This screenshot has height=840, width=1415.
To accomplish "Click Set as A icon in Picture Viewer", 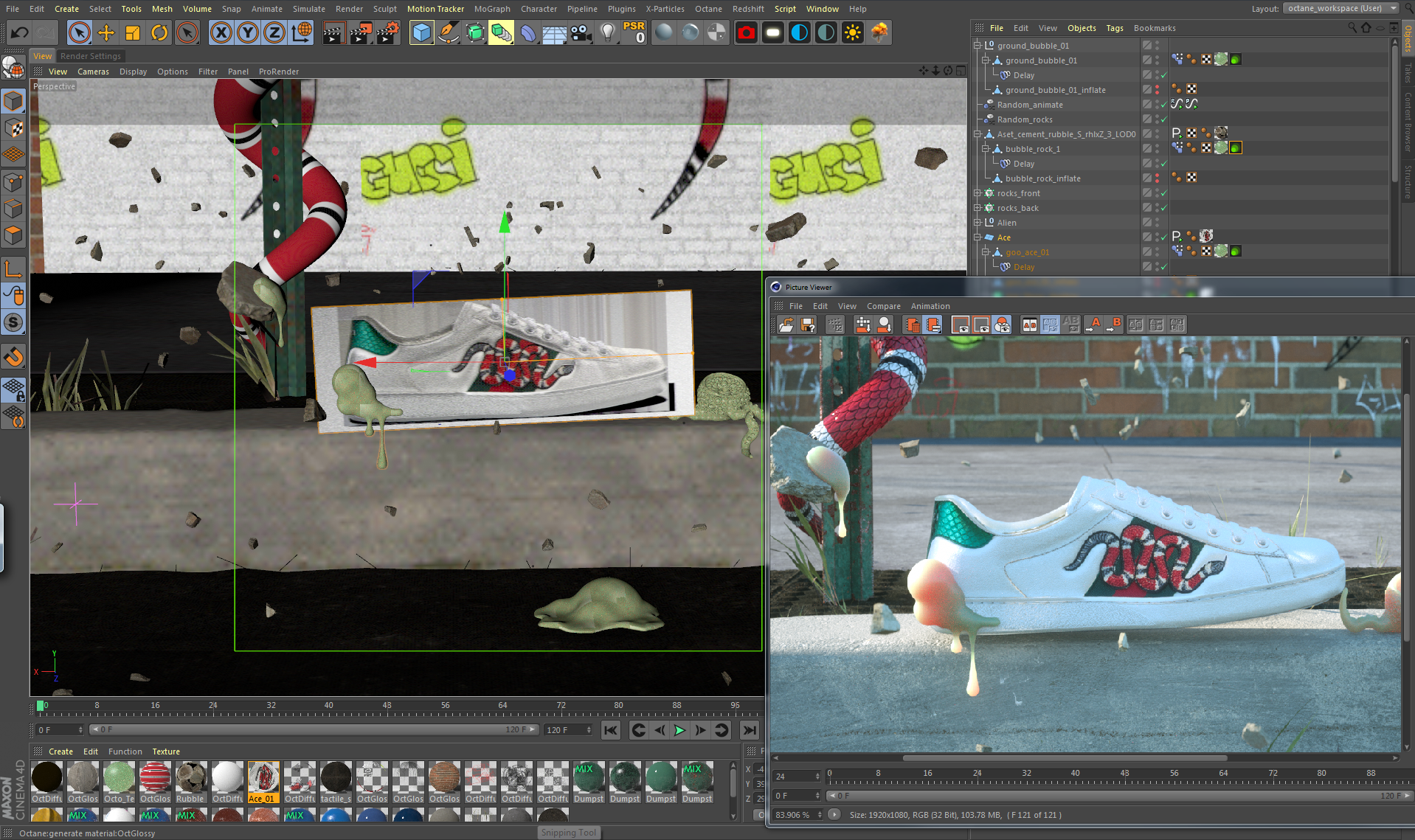I will (1093, 324).
